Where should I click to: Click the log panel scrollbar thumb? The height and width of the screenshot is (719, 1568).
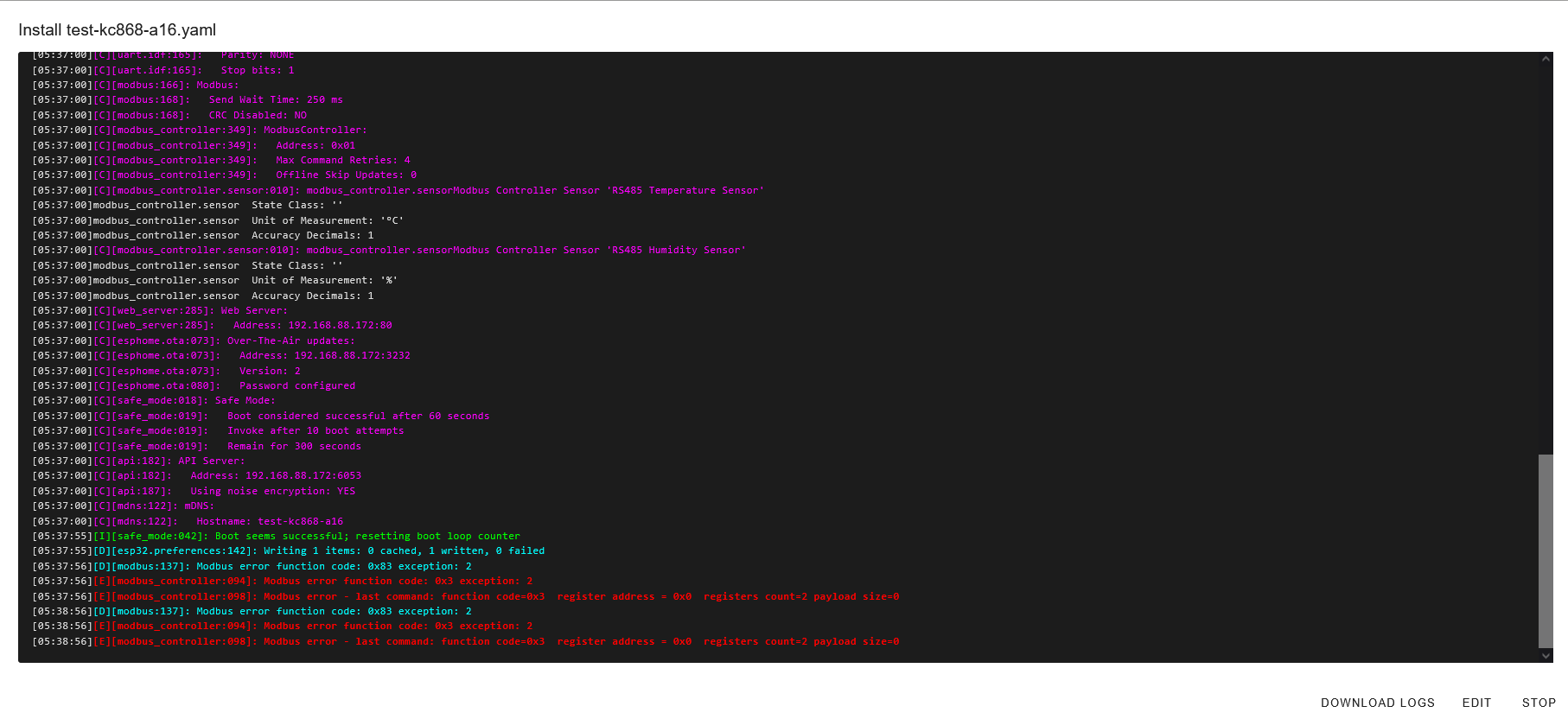point(1546,550)
